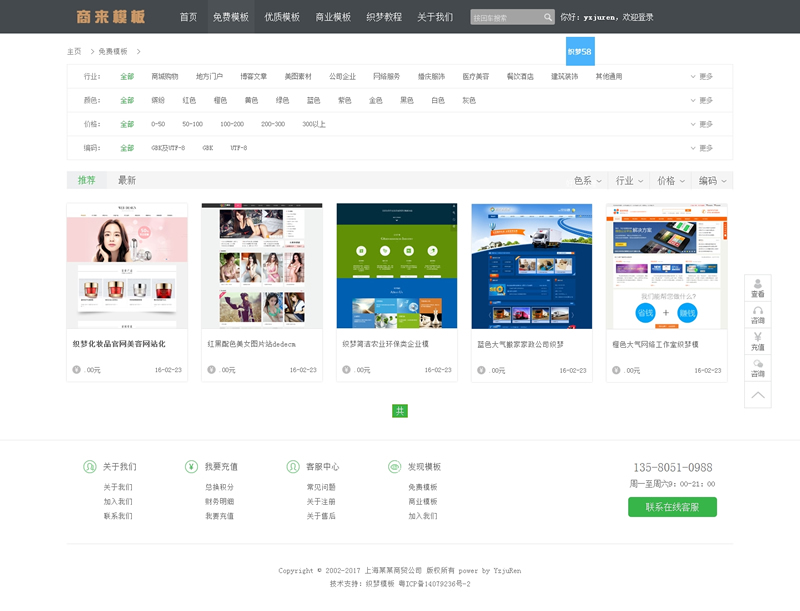The image size is (800, 611).
Task: Expand 更多 in the 行业 filter row
Action: (701, 76)
